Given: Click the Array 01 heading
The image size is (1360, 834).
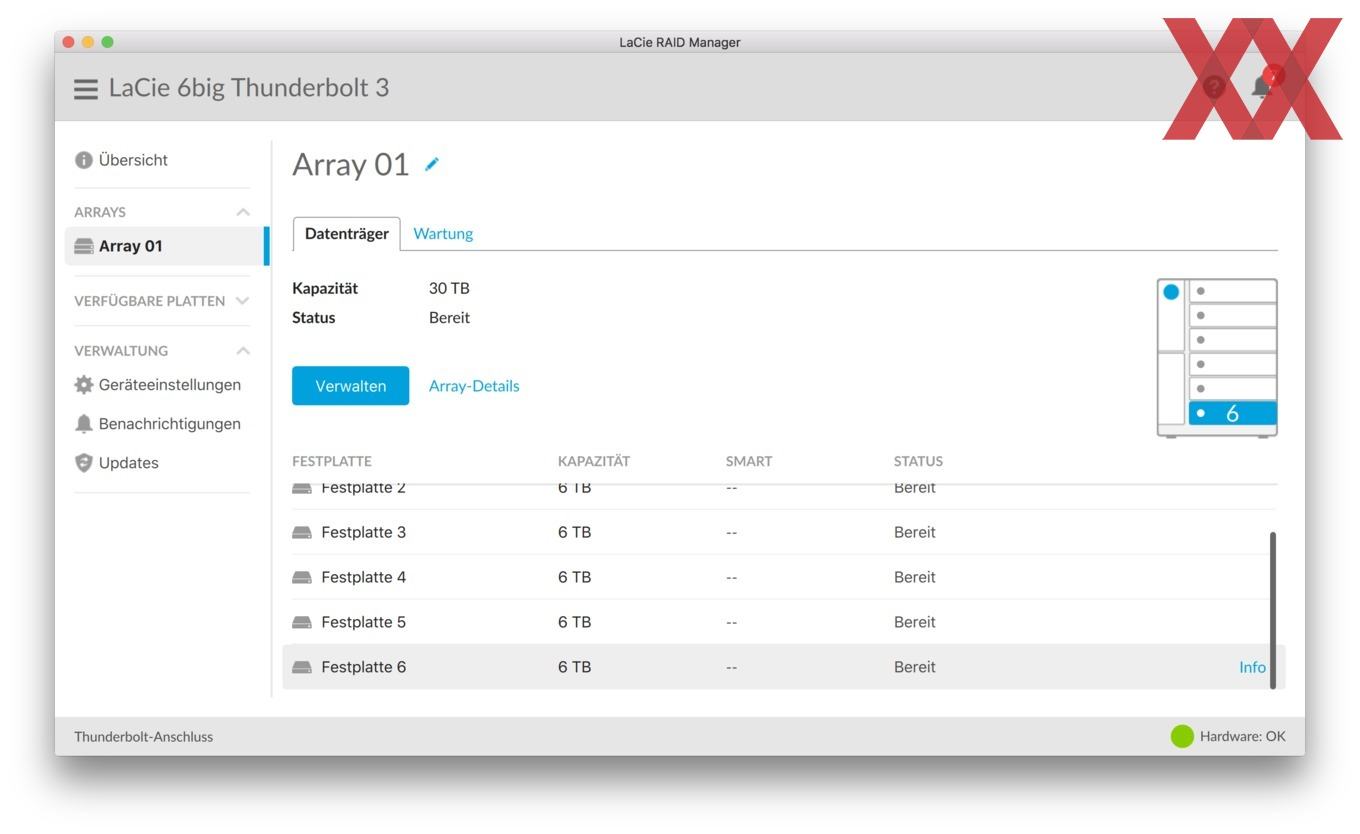Looking at the screenshot, I should 351,165.
